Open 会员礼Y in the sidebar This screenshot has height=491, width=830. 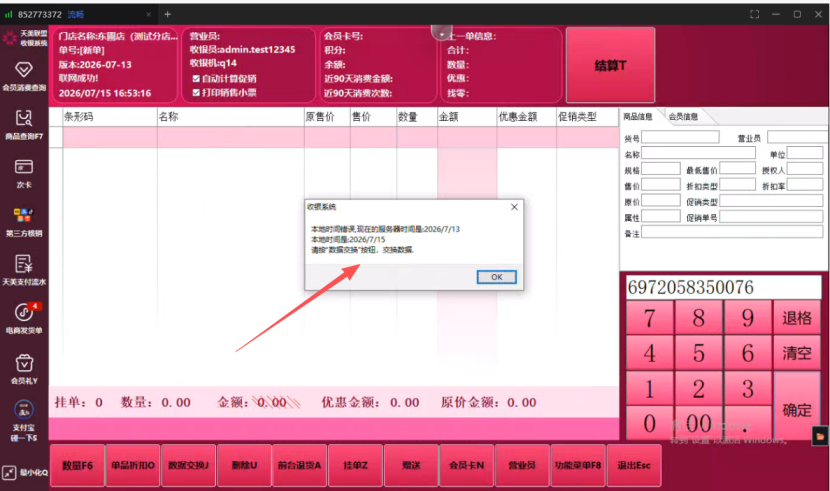(24, 369)
